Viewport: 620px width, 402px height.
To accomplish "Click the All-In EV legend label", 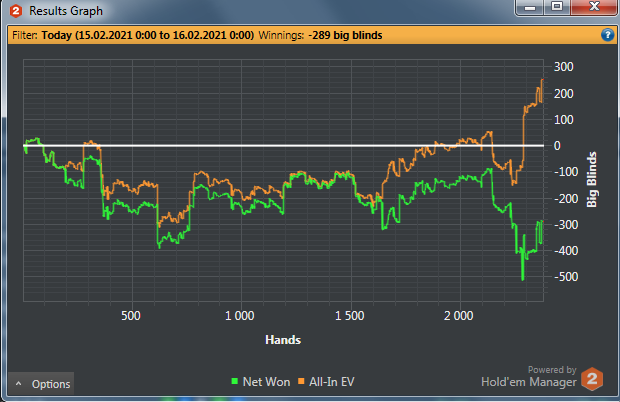I will 332,382.
